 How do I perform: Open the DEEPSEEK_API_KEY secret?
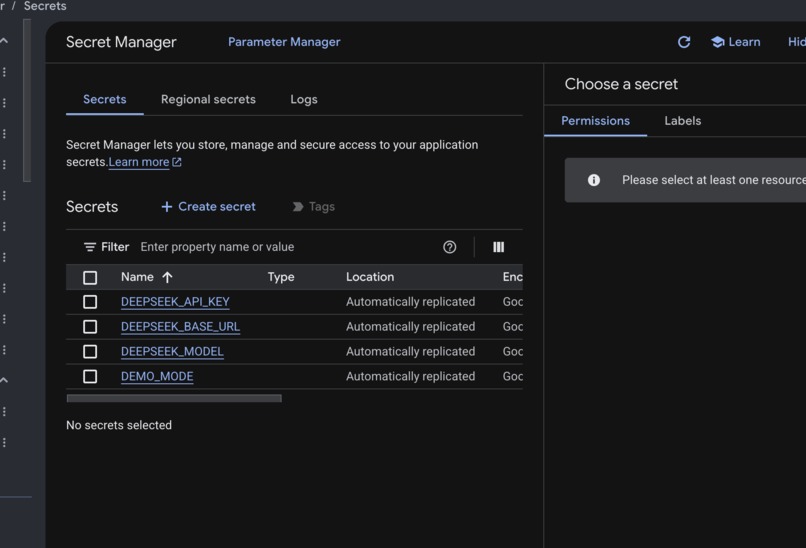(175, 302)
